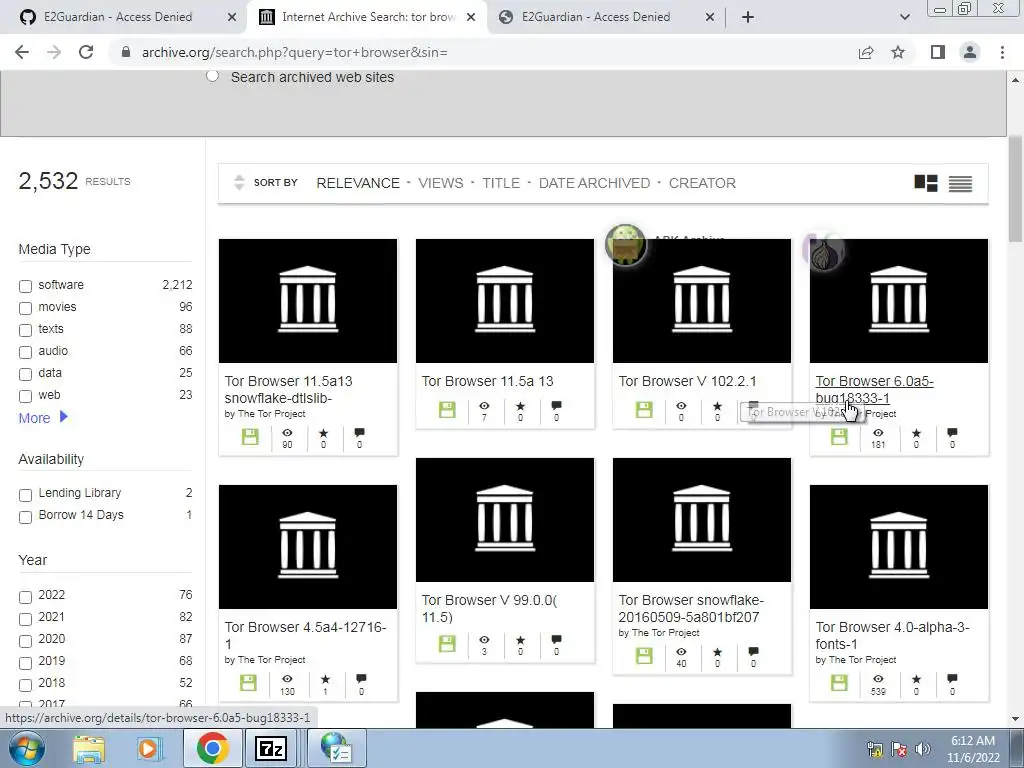
Task: Click software floppy icon under Tor Browser 4.0-alpha-3-fonts-1
Action: (839, 683)
